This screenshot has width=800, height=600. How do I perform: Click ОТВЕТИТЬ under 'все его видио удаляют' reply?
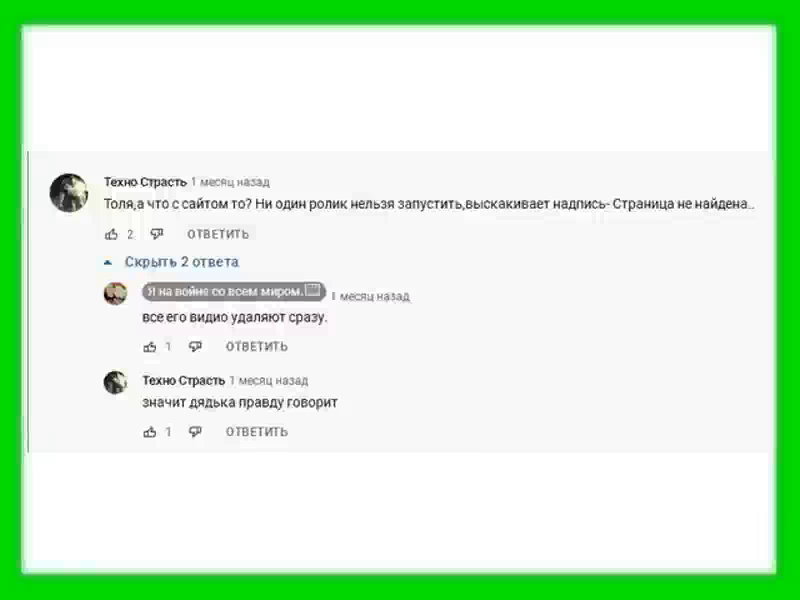pos(257,347)
